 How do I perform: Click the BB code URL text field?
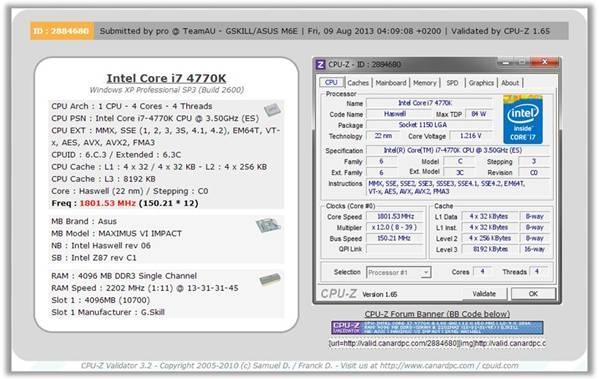[437, 343]
